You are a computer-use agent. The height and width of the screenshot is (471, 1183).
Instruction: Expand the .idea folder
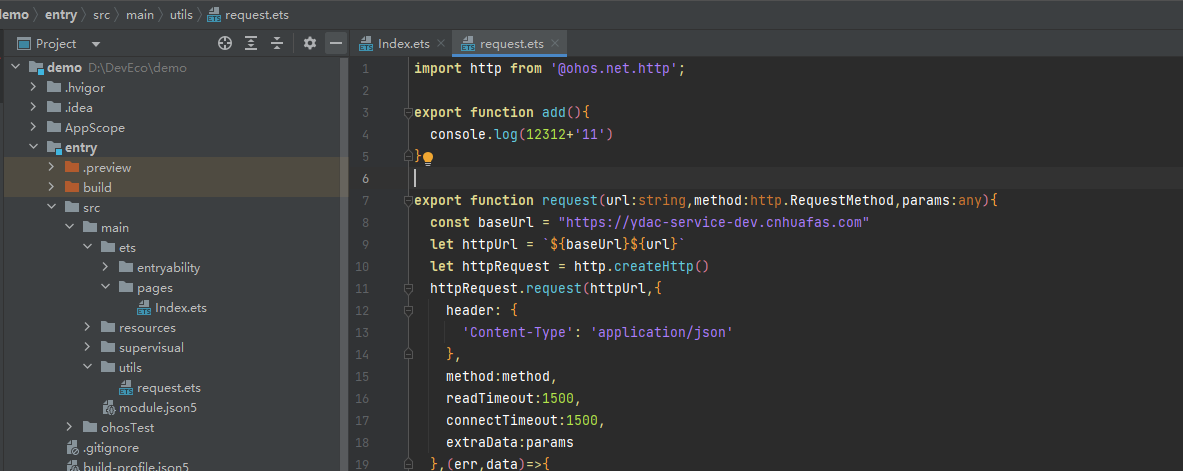coord(33,107)
